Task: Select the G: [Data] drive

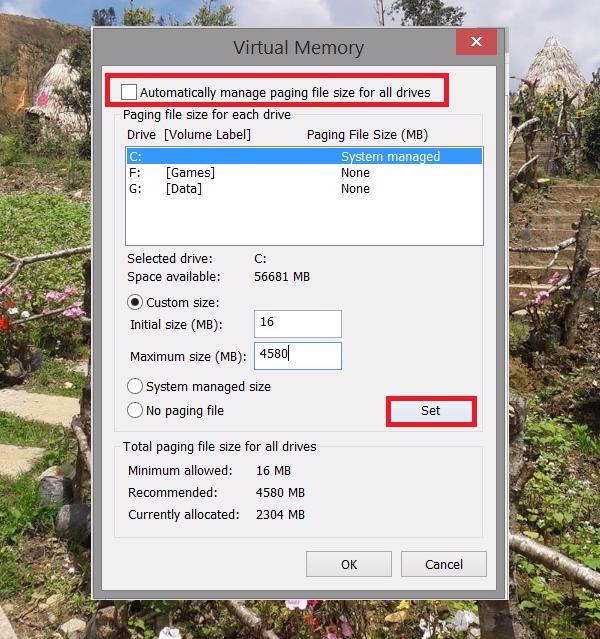Action: click(x=304, y=189)
